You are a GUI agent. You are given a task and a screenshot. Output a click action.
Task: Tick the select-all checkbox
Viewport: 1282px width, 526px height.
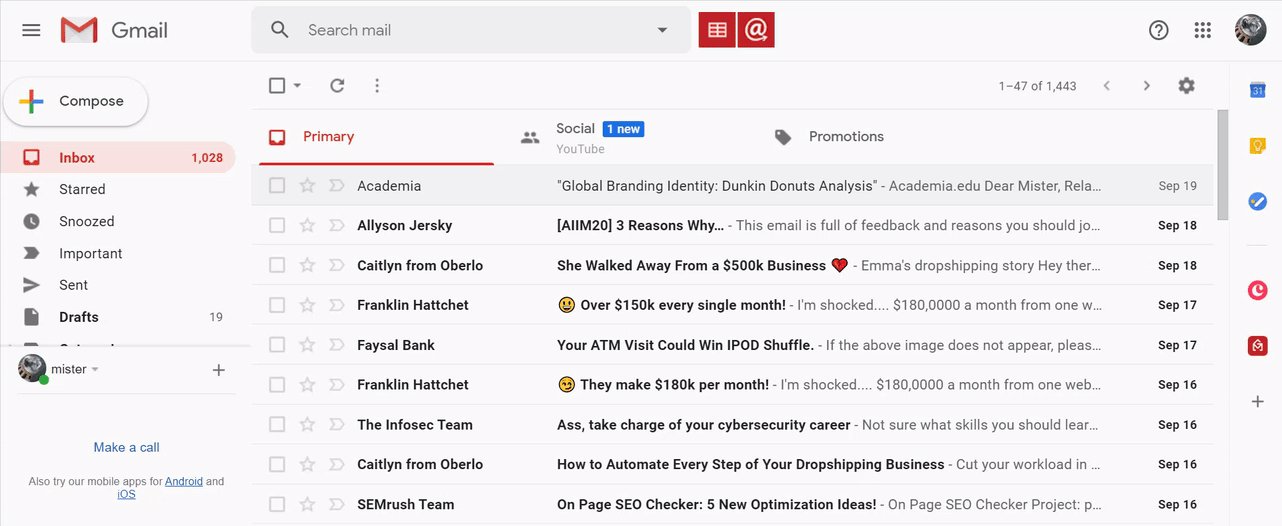[277, 86]
